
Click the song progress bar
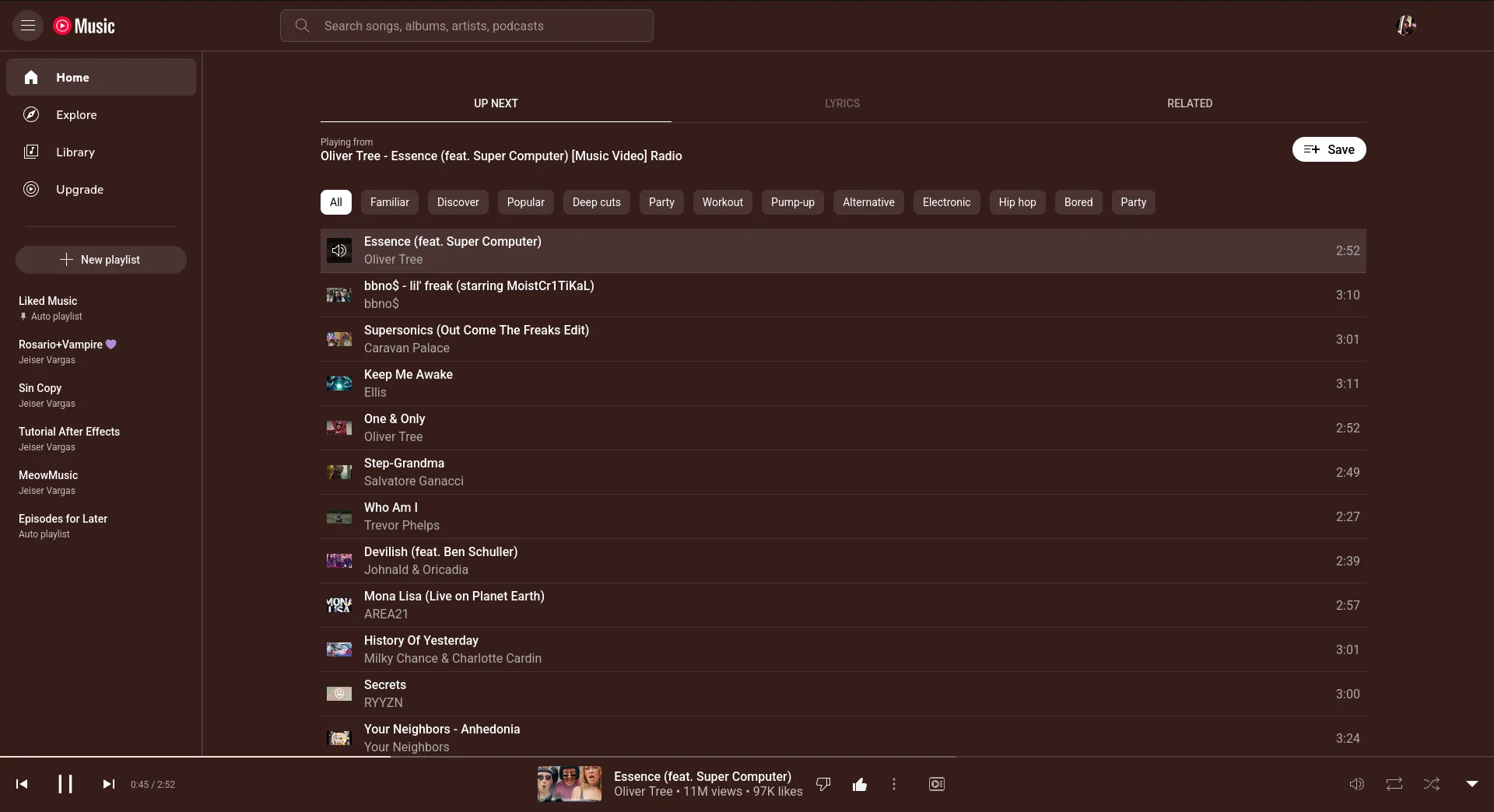(x=747, y=757)
